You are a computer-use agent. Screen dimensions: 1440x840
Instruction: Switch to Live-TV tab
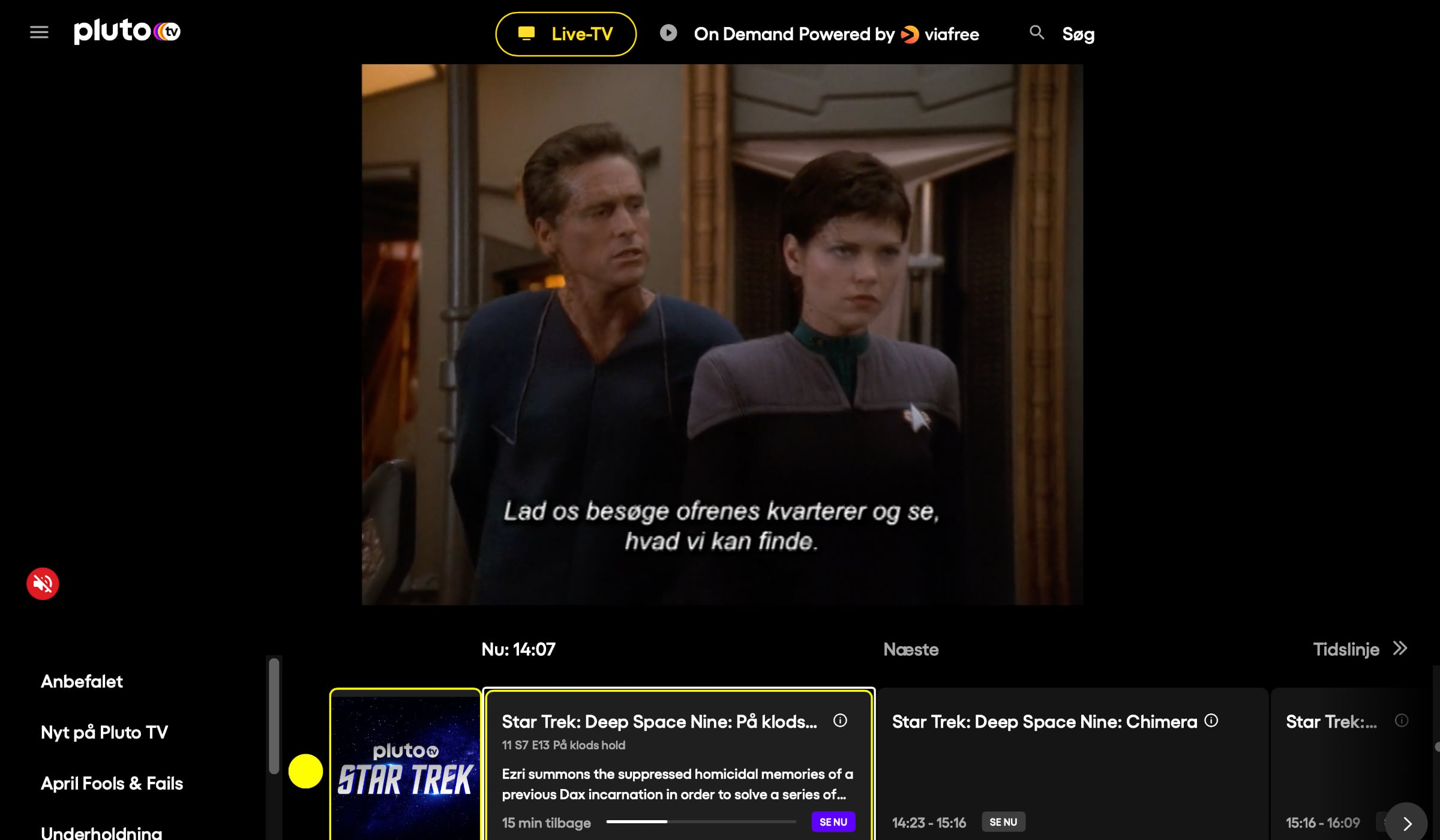pos(566,34)
